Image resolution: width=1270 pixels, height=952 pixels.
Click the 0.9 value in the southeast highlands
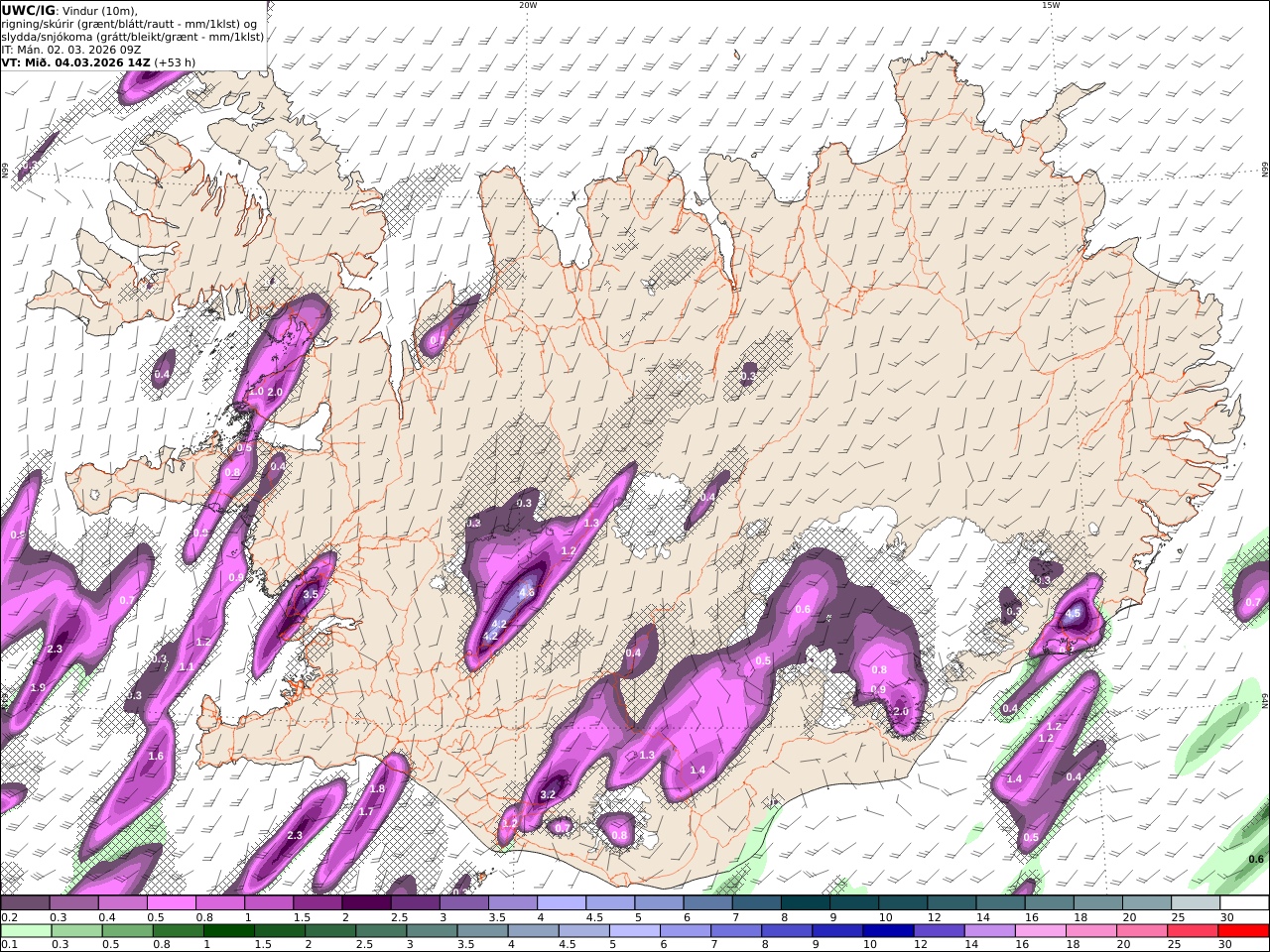coord(878,689)
